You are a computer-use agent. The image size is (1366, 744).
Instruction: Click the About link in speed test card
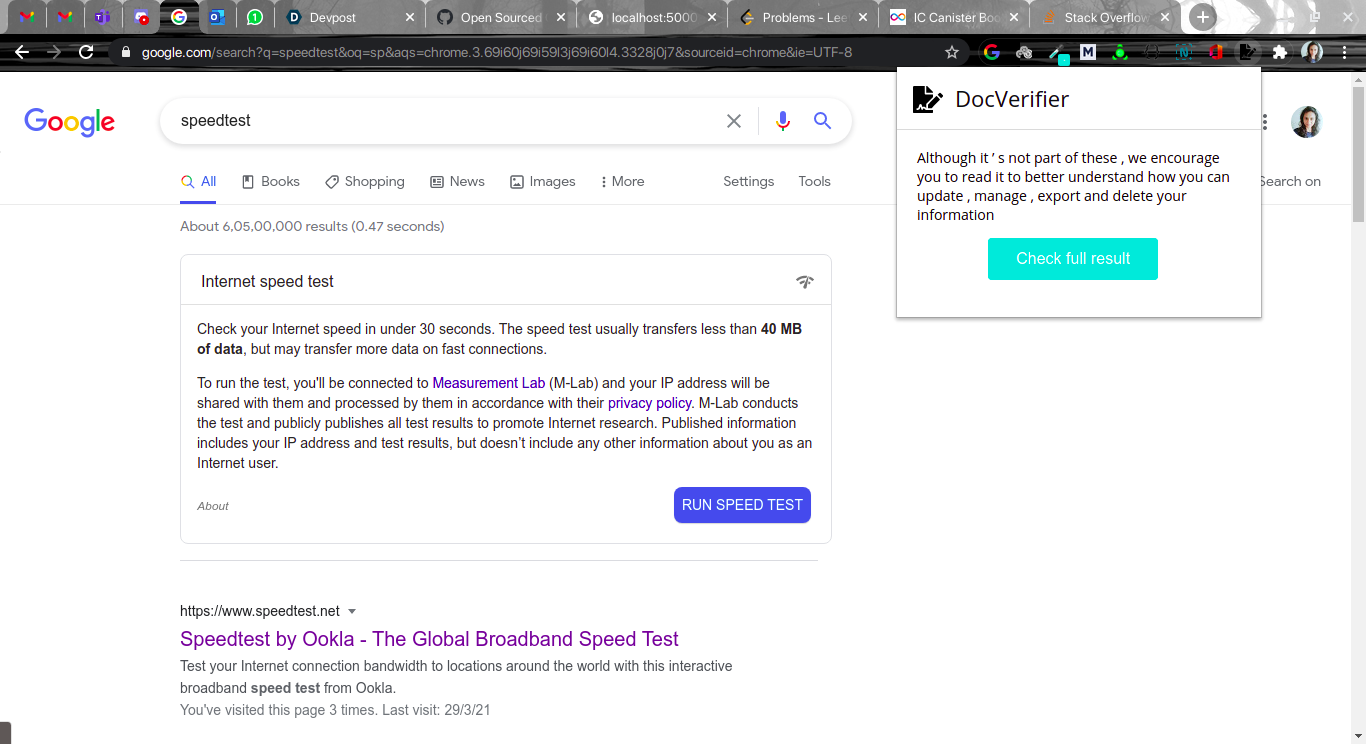213,506
